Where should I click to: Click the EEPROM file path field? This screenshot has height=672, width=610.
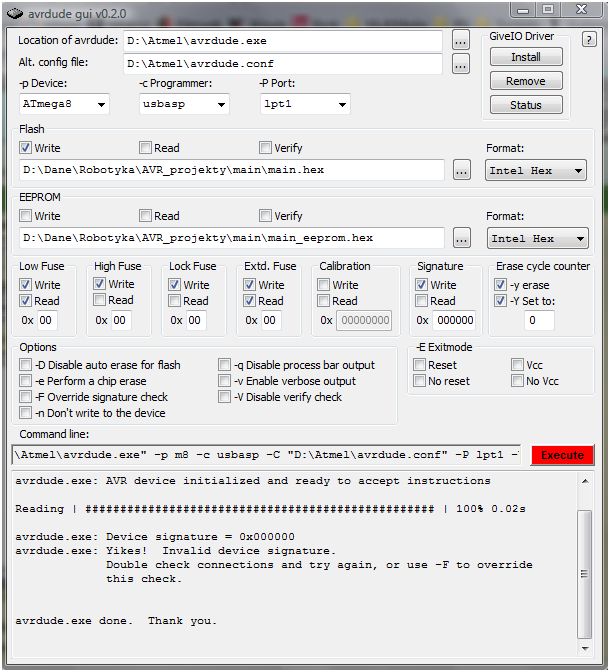pyautogui.click(x=232, y=238)
